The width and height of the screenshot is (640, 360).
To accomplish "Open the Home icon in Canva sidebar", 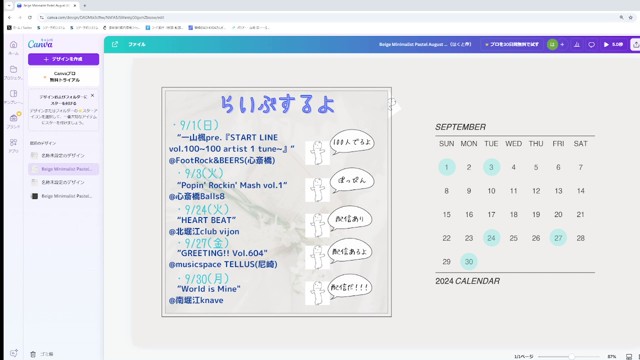I will coord(13,47).
